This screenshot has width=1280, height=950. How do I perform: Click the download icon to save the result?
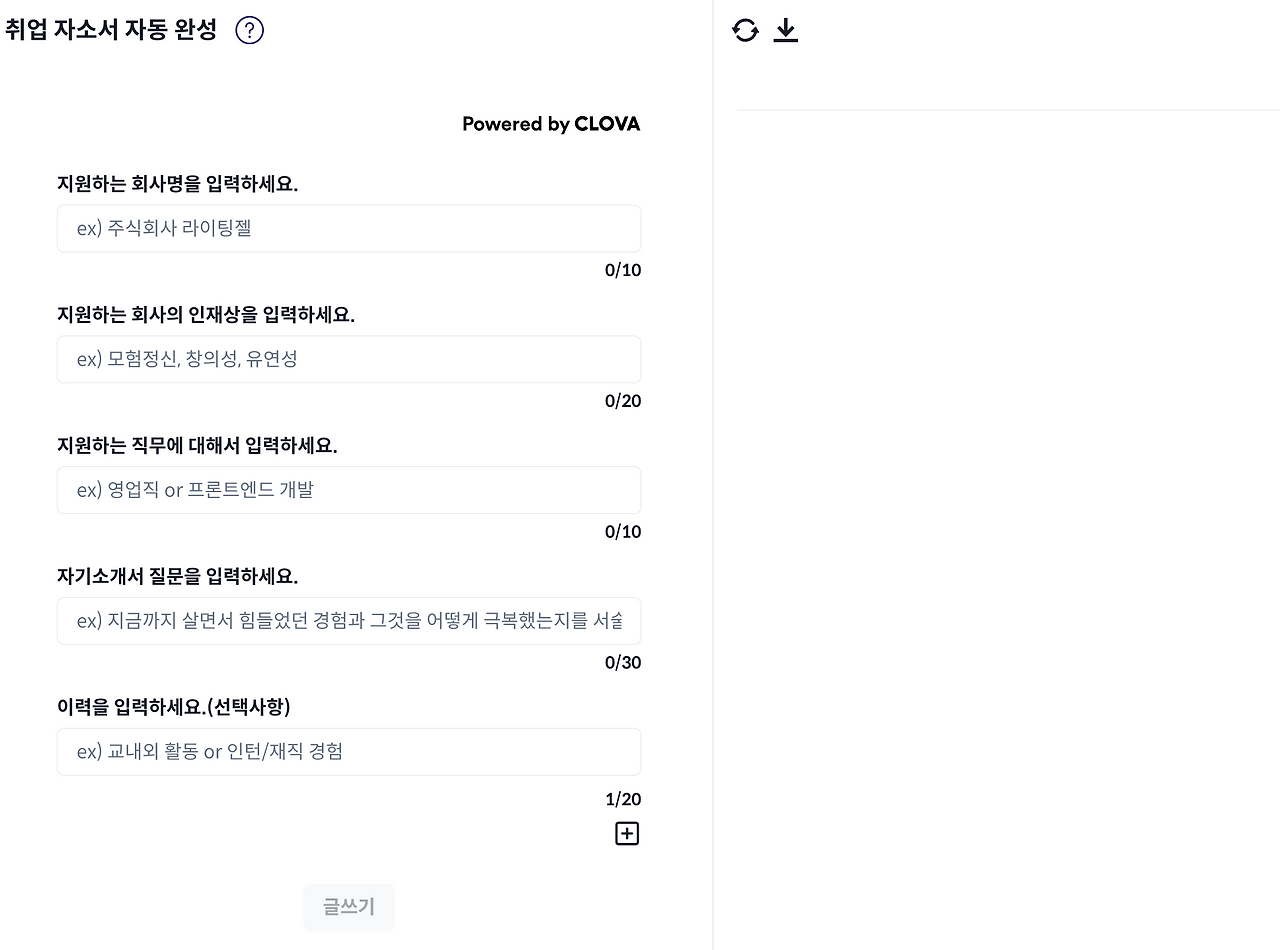tap(786, 31)
